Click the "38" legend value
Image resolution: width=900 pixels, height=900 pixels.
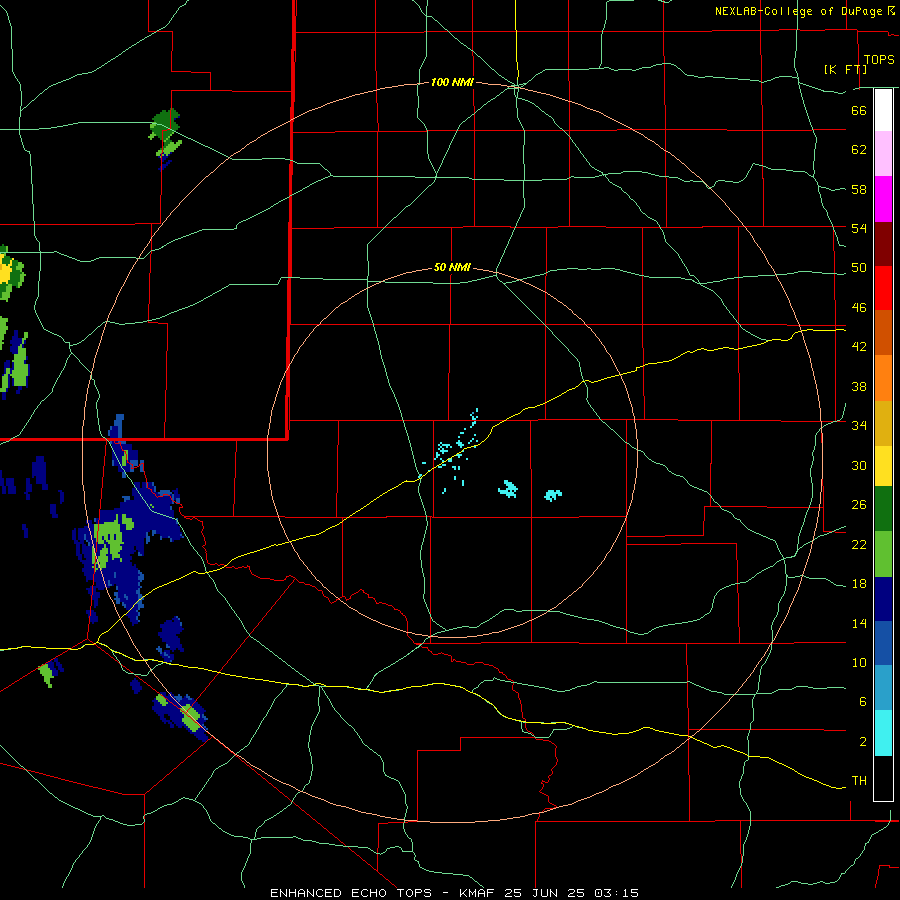(859, 386)
